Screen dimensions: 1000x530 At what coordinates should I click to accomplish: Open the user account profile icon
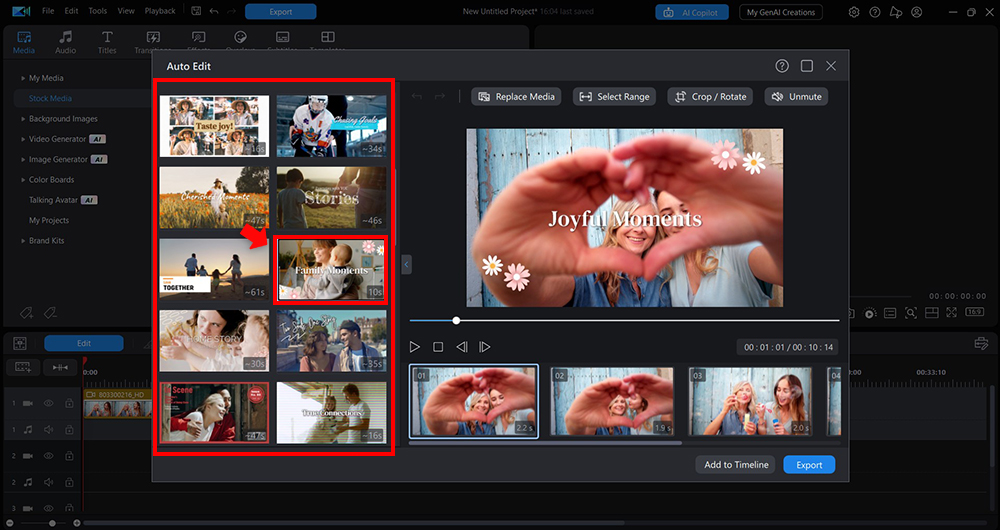point(916,12)
